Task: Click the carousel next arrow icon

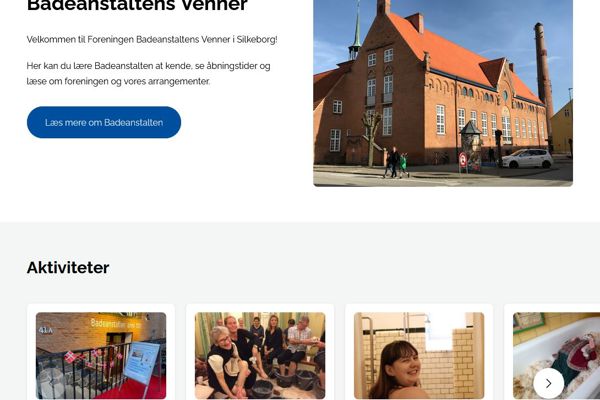Action: pos(548,383)
